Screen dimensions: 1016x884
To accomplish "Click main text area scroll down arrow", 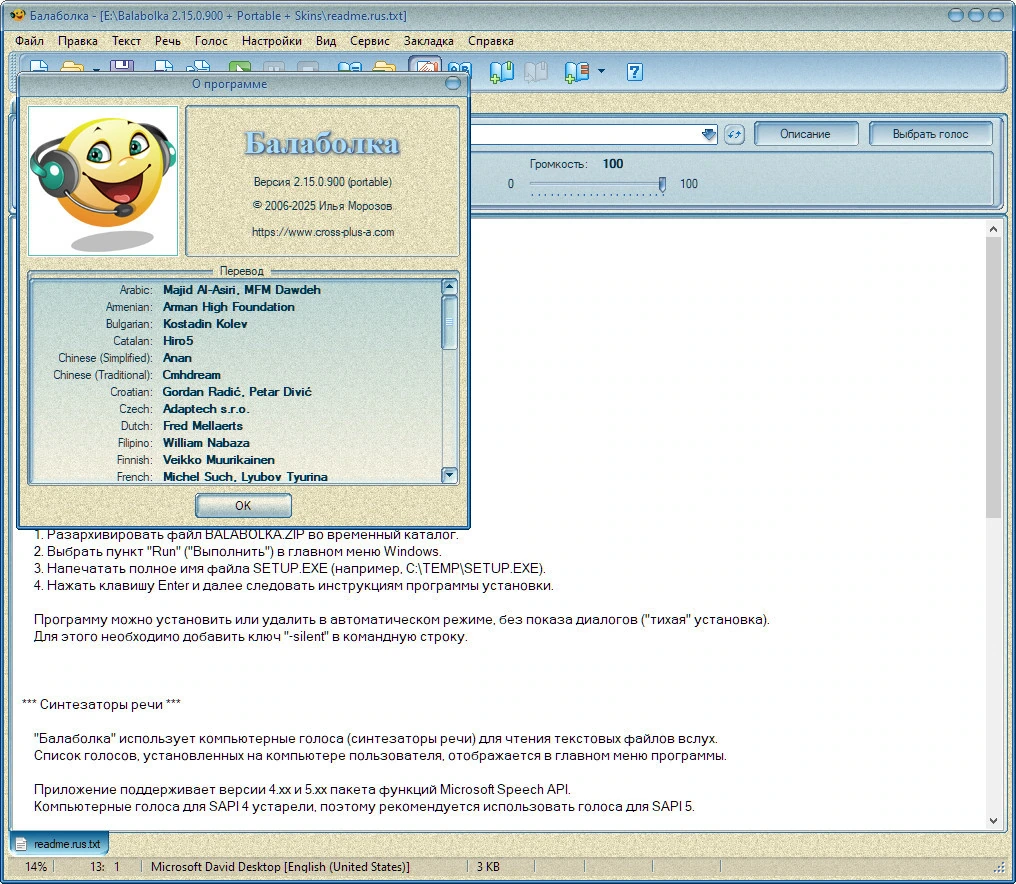I will coord(993,820).
